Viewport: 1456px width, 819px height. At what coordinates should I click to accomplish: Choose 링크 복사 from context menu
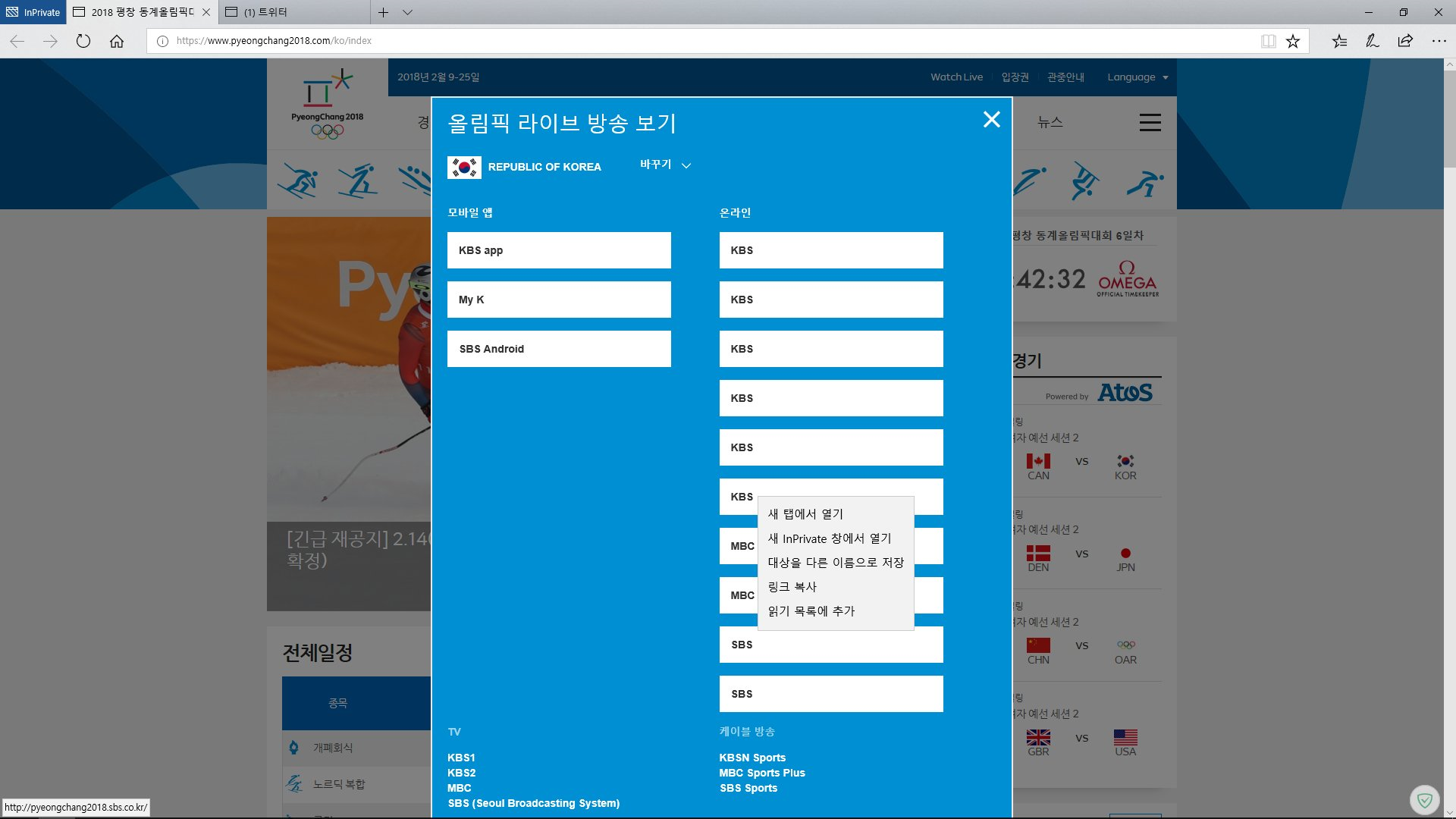pos(792,587)
